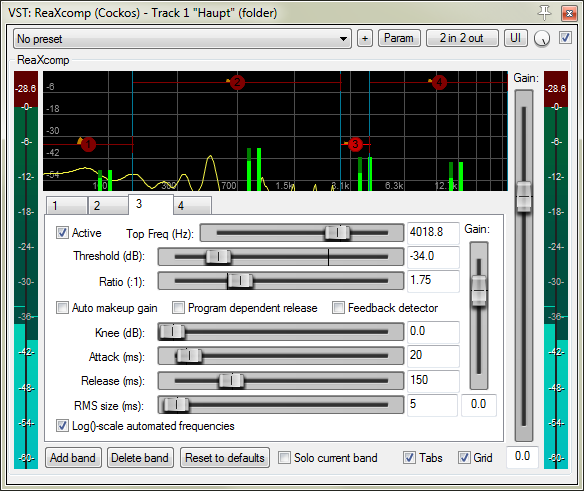Open the No preset dropdown
584x491 pixels.
click(x=182, y=39)
